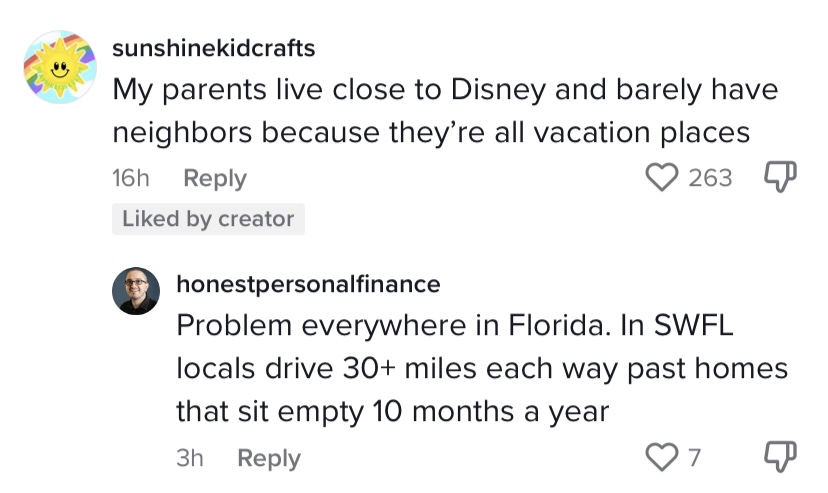Click the line 'that sit empty 10 months a year'
The height and width of the screenshot is (493, 828).
(393, 412)
